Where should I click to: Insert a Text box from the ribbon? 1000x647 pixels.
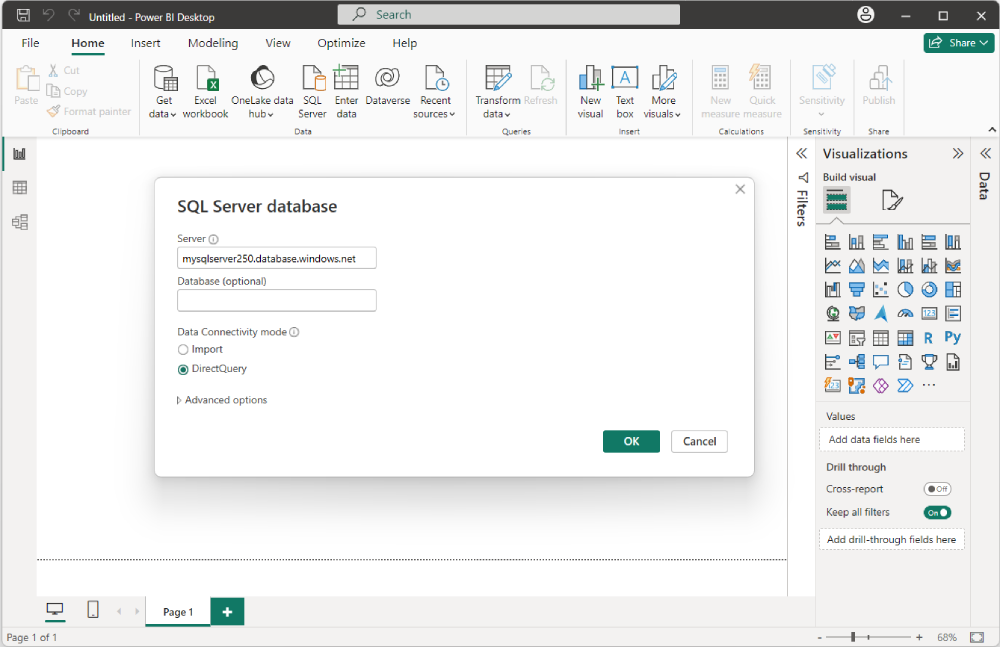click(x=625, y=92)
